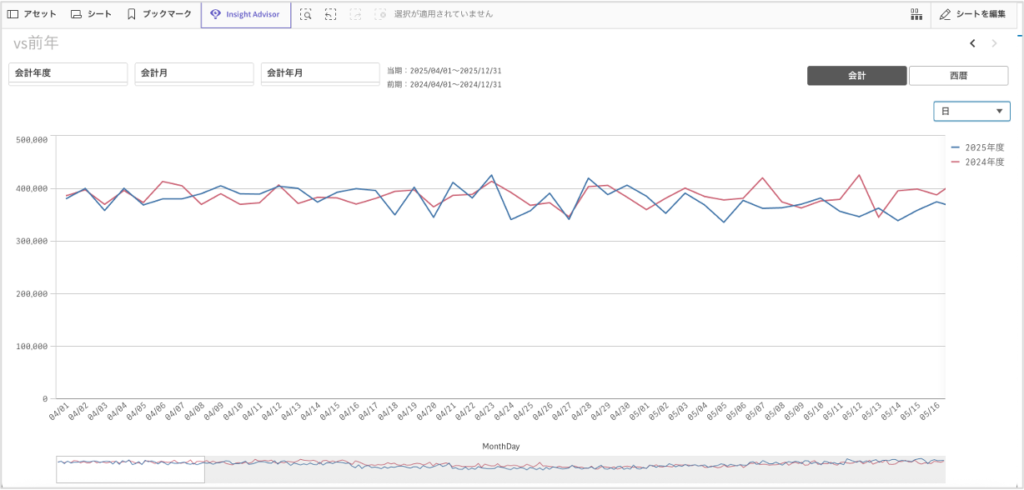Click the step back selection icon
This screenshot has height=490, width=1024.
point(331,15)
